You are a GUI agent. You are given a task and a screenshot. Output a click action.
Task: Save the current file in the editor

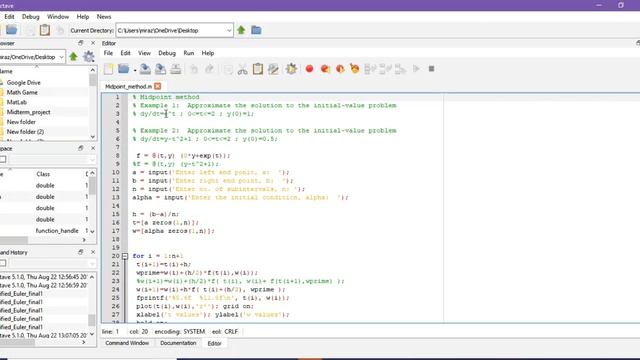(145, 69)
